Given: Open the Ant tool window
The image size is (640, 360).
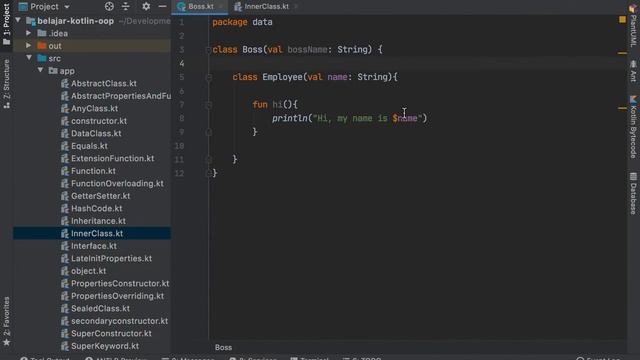Looking at the screenshot, I should click(633, 71).
